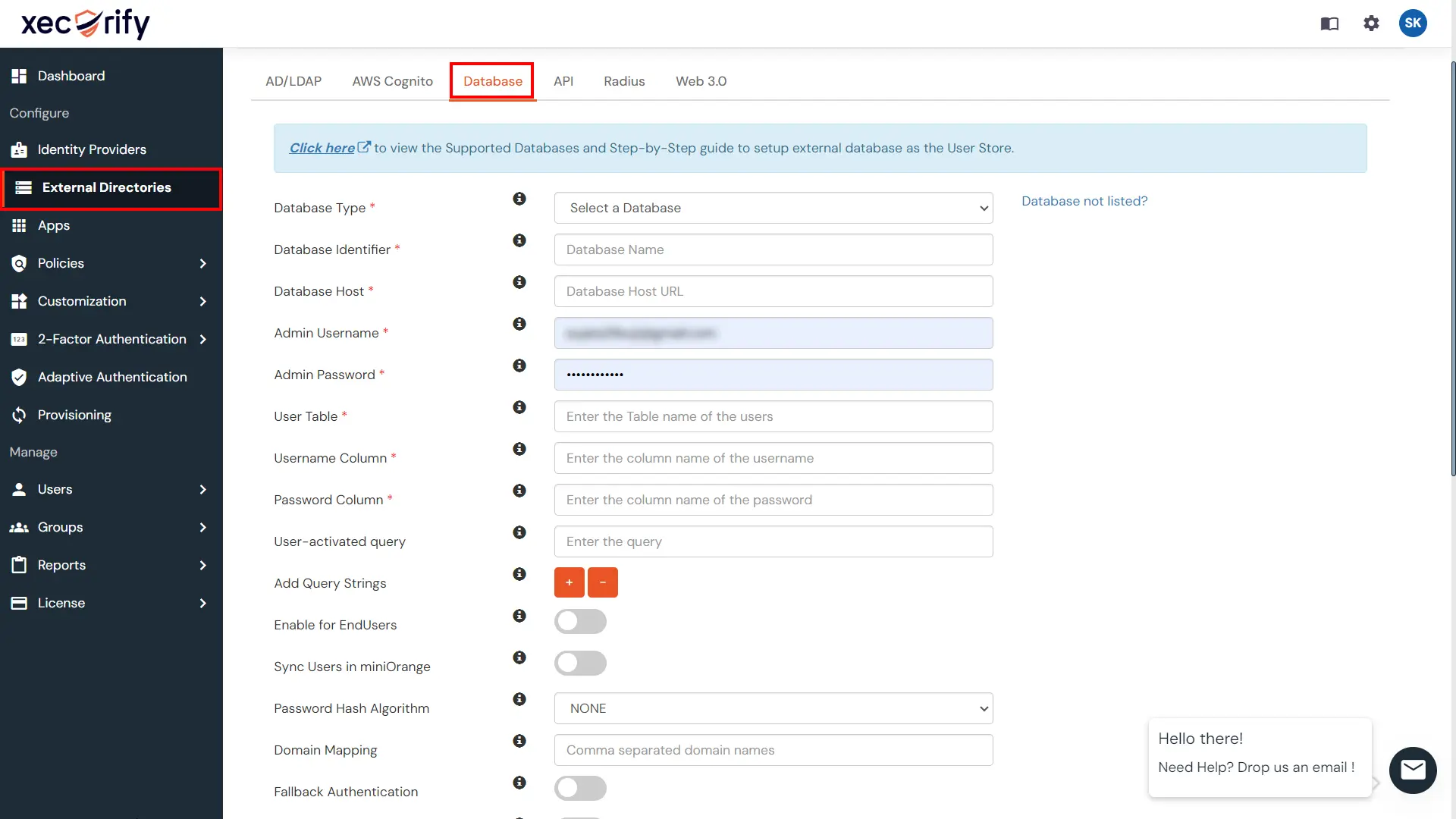Click the Enter the query field
The height and width of the screenshot is (819, 1456).
coord(773,541)
